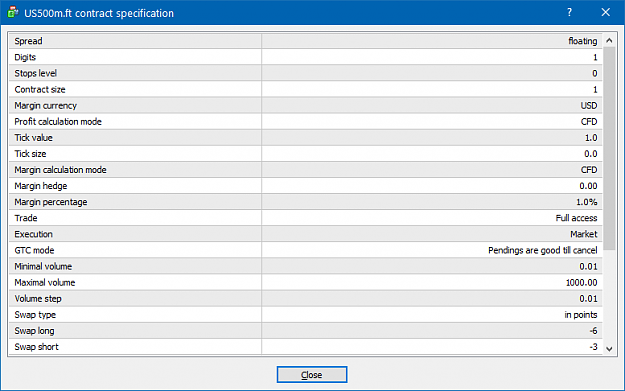This screenshot has height=391, width=625.
Task: Click the application icon in the title bar
Action: pyautogui.click(x=13, y=12)
